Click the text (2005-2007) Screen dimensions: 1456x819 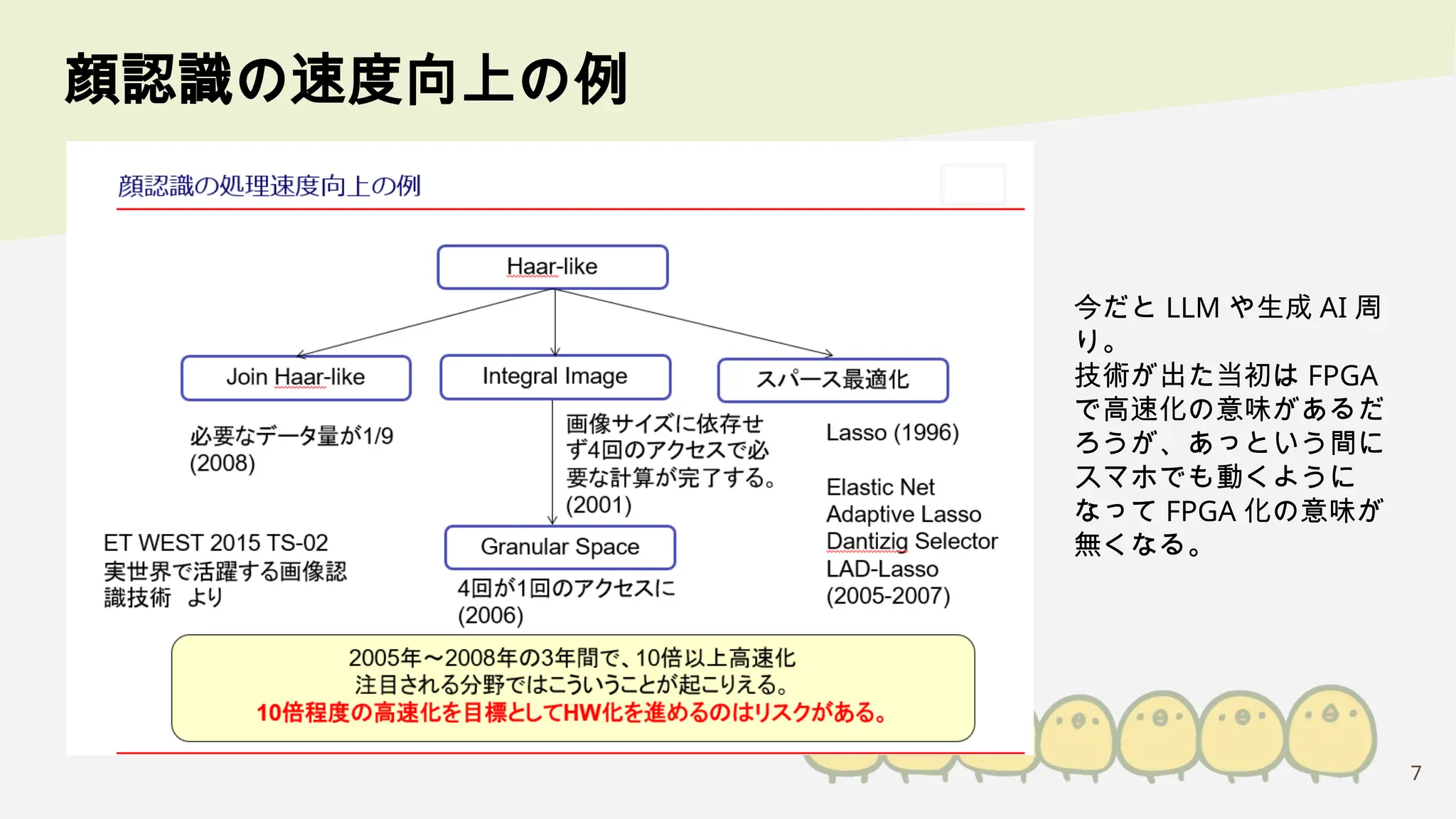click(888, 596)
